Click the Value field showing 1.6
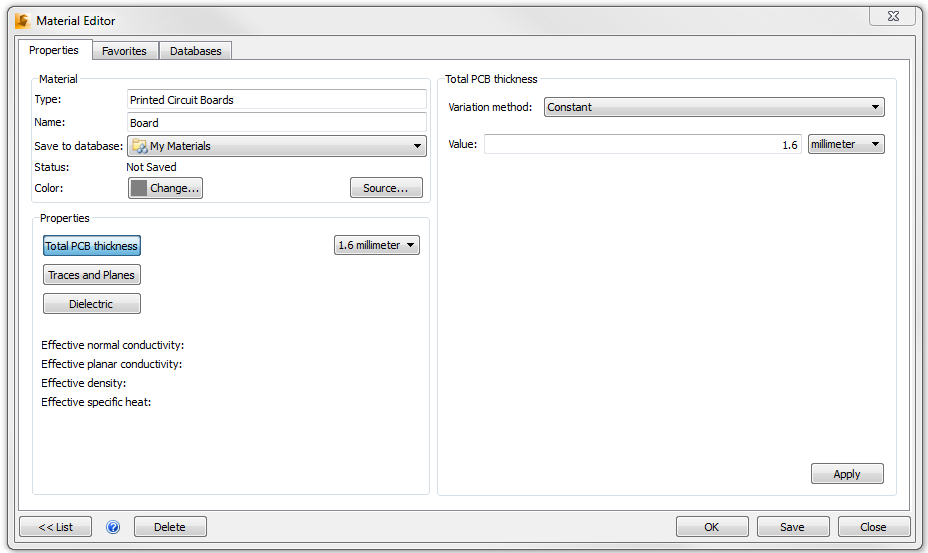 [x=643, y=144]
